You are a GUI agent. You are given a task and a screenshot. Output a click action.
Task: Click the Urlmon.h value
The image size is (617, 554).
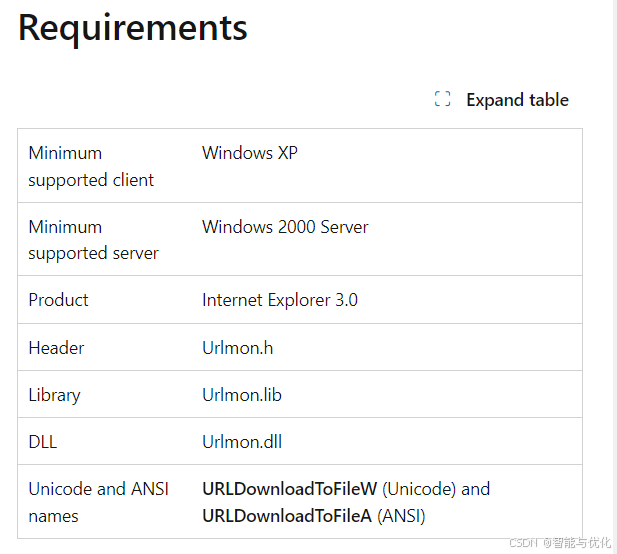pyautogui.click(x=238, y=348)
